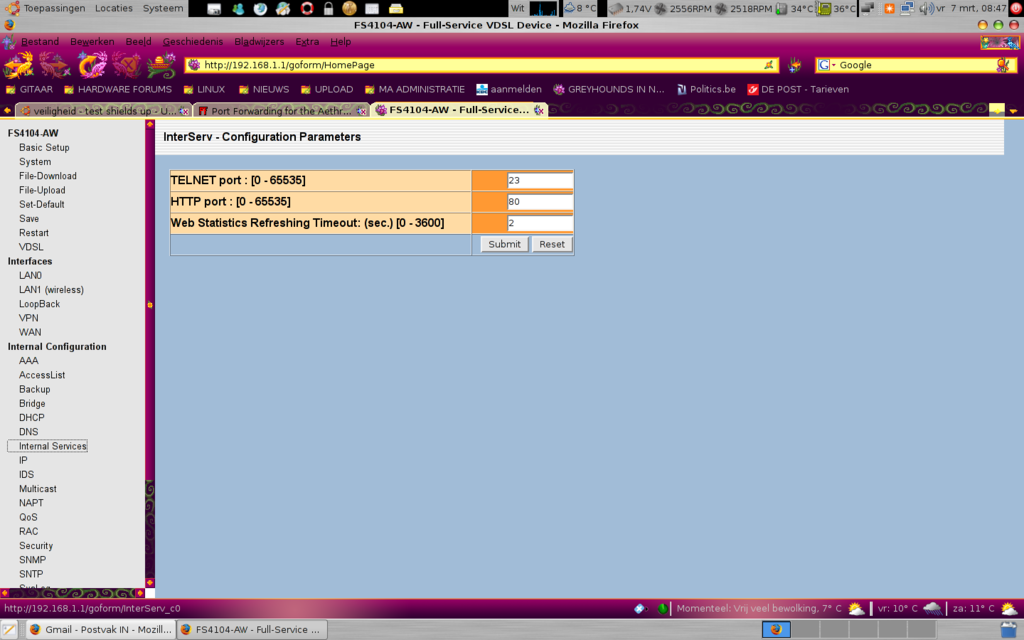This screenshot has width=1024, height=640.
Task: Click the search magnifier icon in Google box
Action: [x=1002, y=65]
